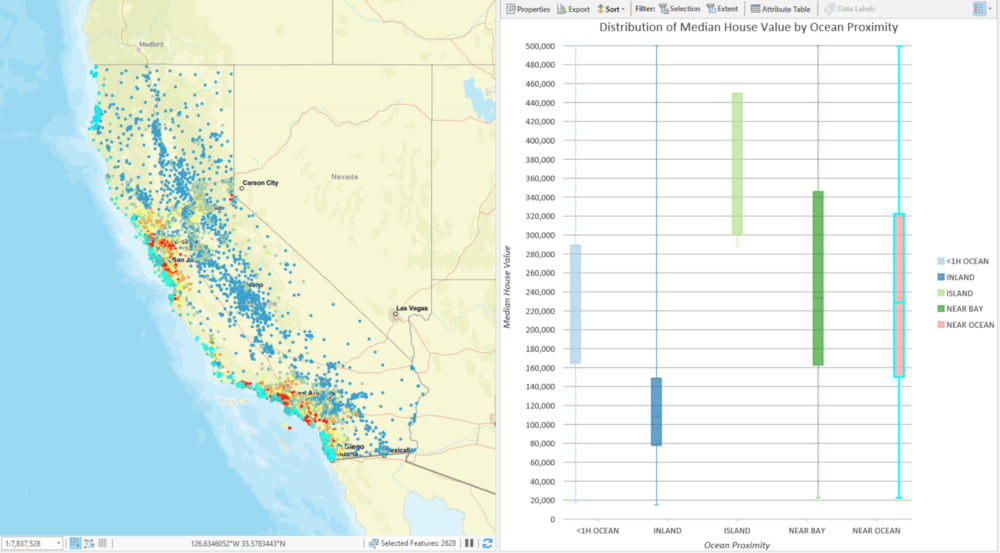1000x553 pixels.
Task: Click the constraints icon in status bar
Action: point(89,543)
